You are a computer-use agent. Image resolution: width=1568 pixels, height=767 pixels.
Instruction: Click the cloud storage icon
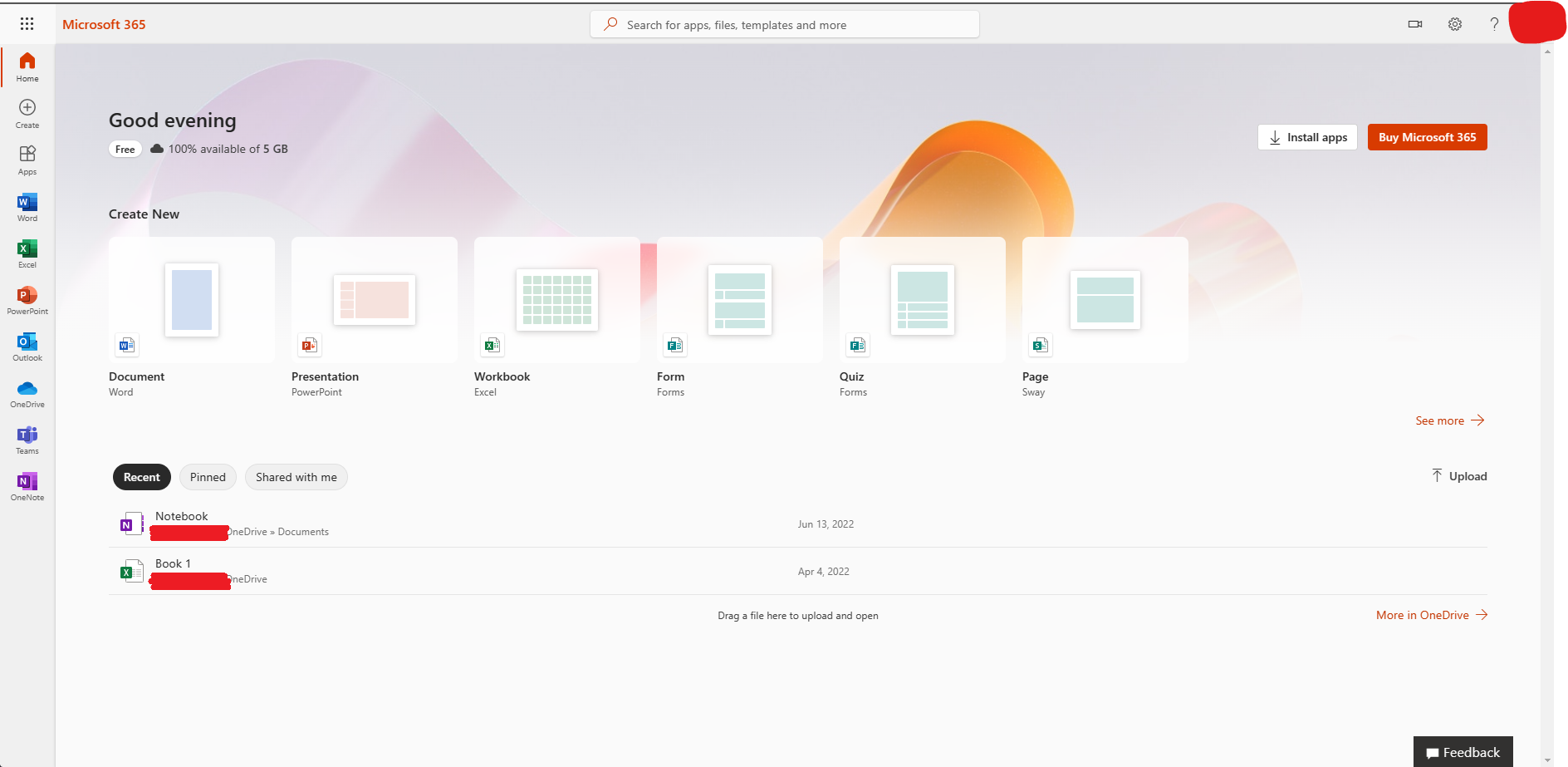click(x=157, y=149)
